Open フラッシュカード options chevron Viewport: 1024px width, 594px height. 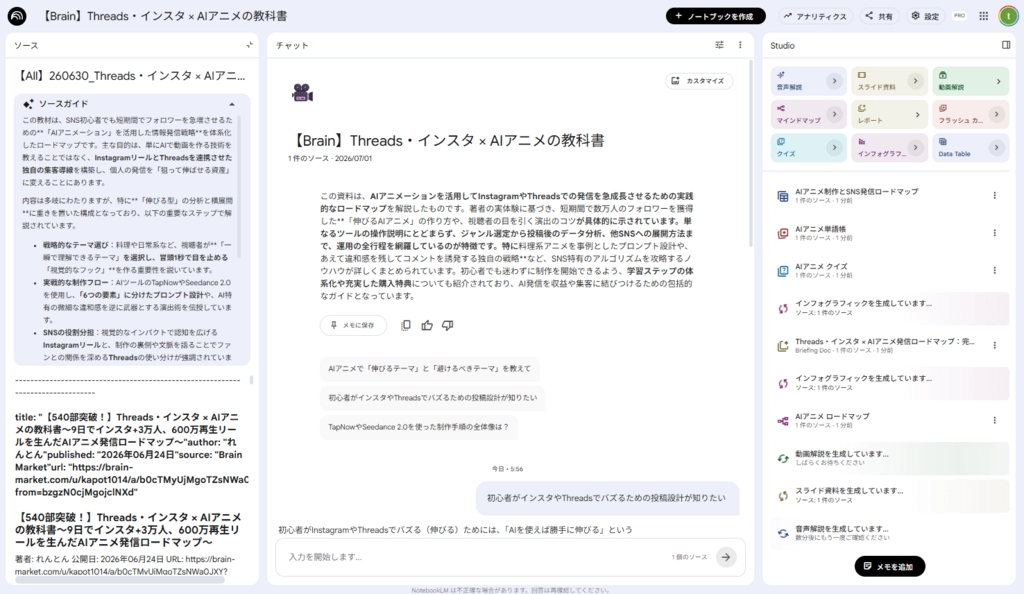997,114
